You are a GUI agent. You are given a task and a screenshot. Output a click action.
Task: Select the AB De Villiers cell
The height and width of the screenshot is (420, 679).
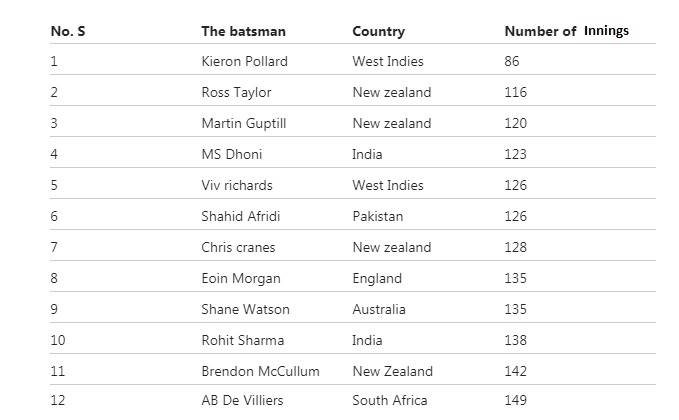click(x=242, y=400)
